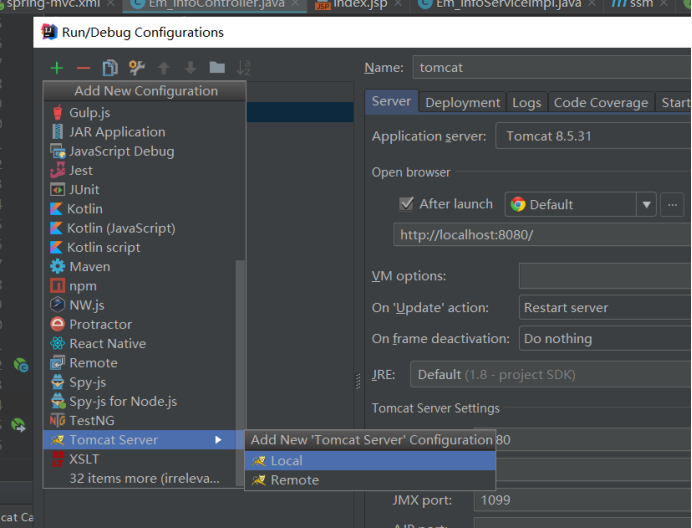
Task: Open the Logs tab
Action: coord(527,102)
